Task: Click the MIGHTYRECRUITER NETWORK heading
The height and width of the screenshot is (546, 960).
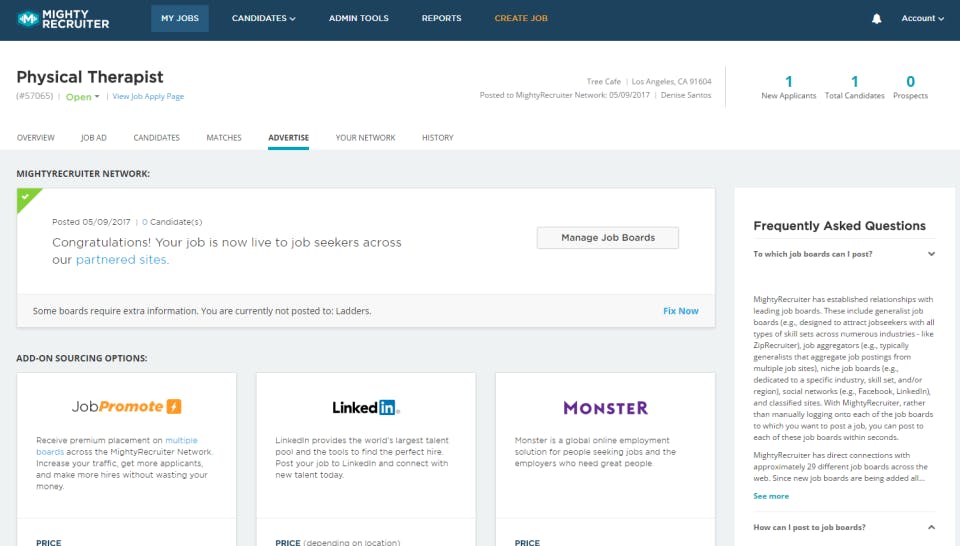Action: 83,174
